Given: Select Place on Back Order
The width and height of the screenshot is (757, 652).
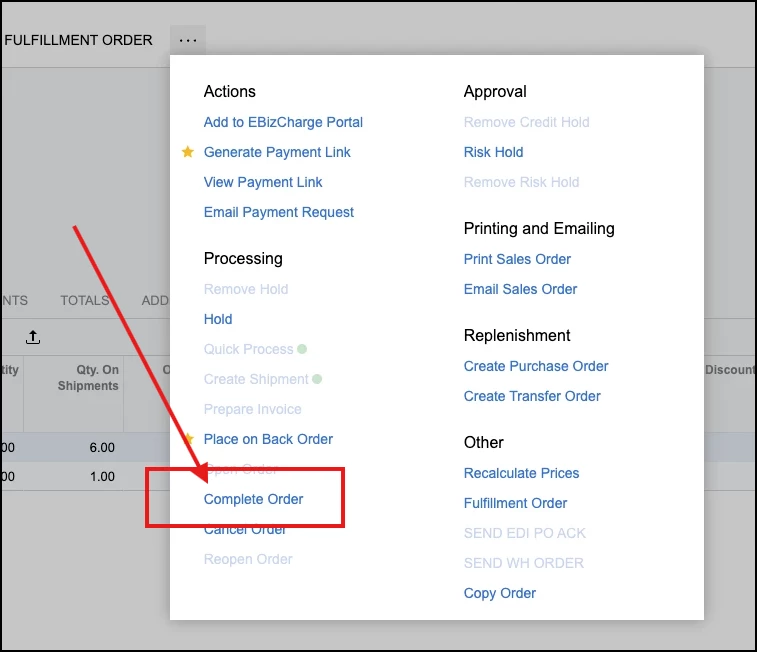Looking at the screenshot, I should click(x=268, y=439).
